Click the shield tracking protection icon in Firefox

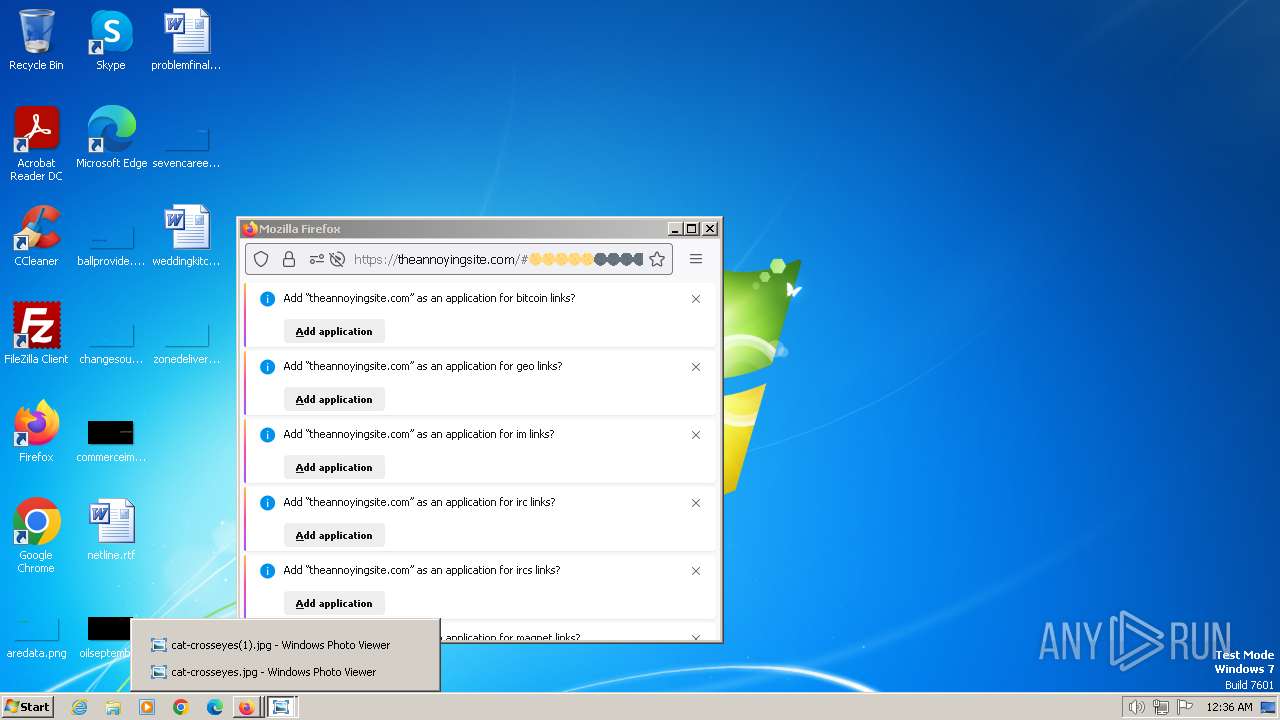pos(261,259)
